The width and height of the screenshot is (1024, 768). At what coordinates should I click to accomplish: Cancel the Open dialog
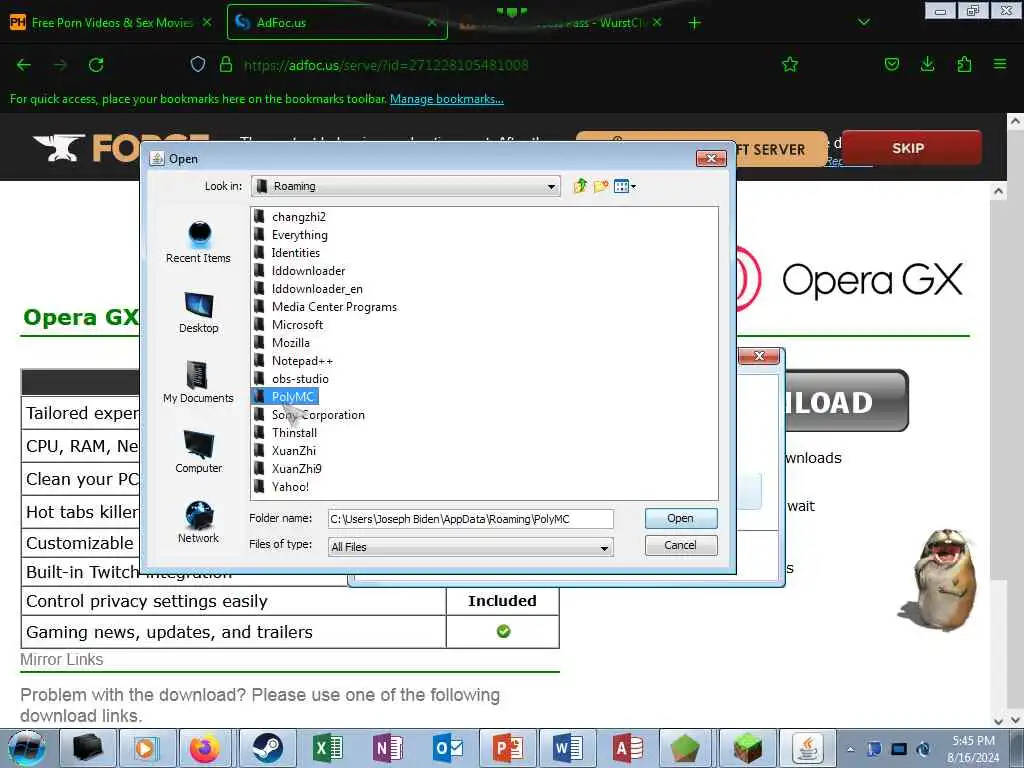(680, 545)
